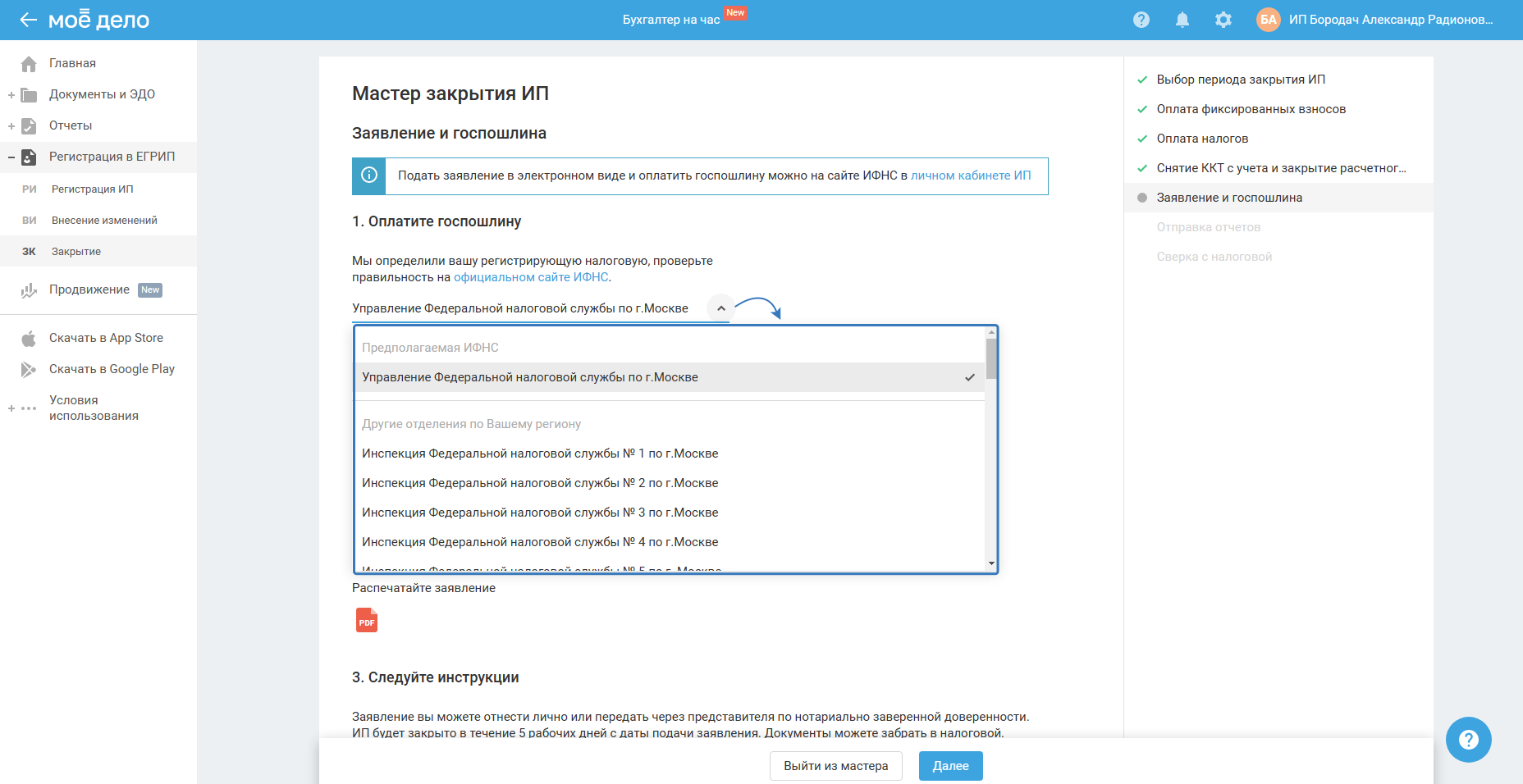Image resolution: width=1523 pixels, height=784 pixels.
Task: Click the info icon in the notice banner
Action: (369, 175)
